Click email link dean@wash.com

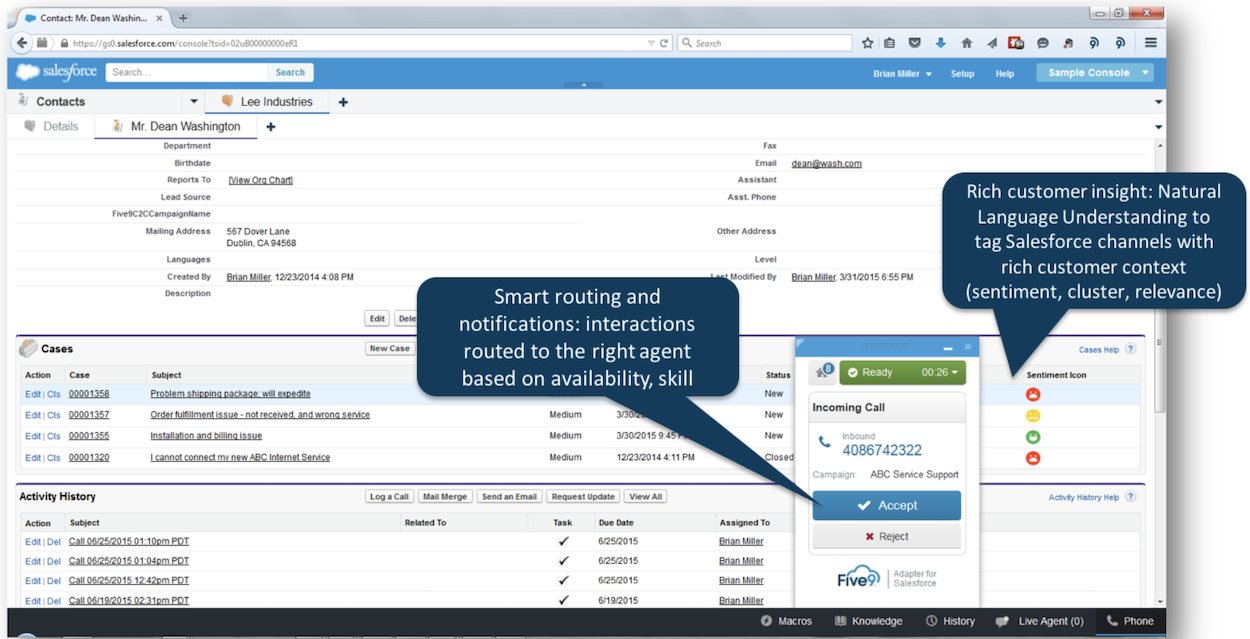pos(826,163)
